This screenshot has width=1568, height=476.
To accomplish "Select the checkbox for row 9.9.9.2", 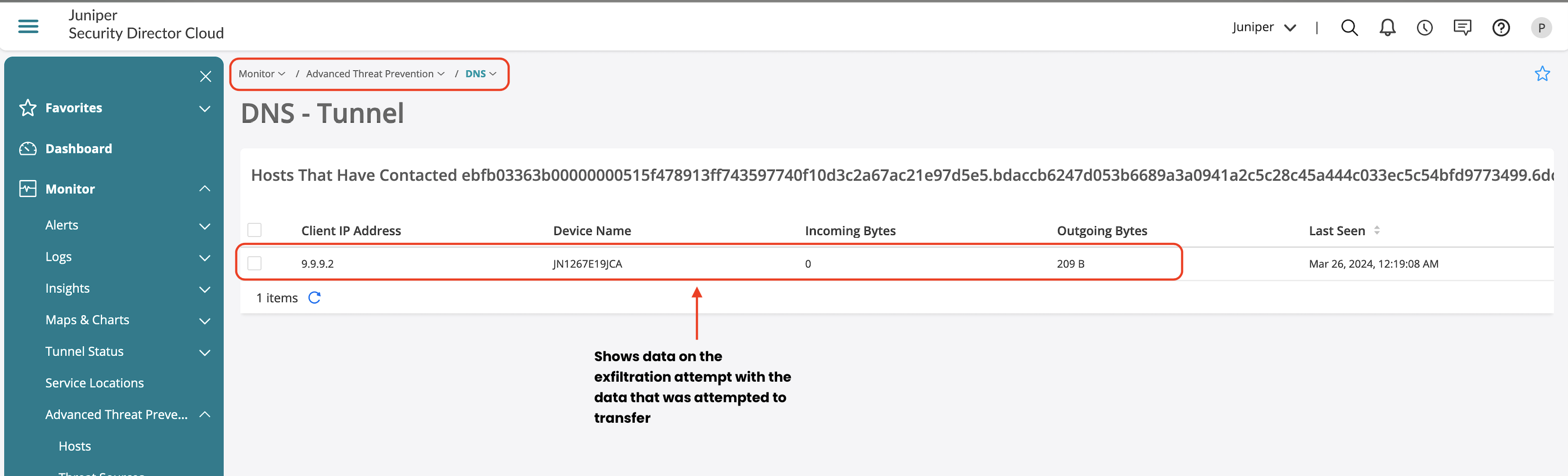I will pyautogui.click(x=254, y=263).
